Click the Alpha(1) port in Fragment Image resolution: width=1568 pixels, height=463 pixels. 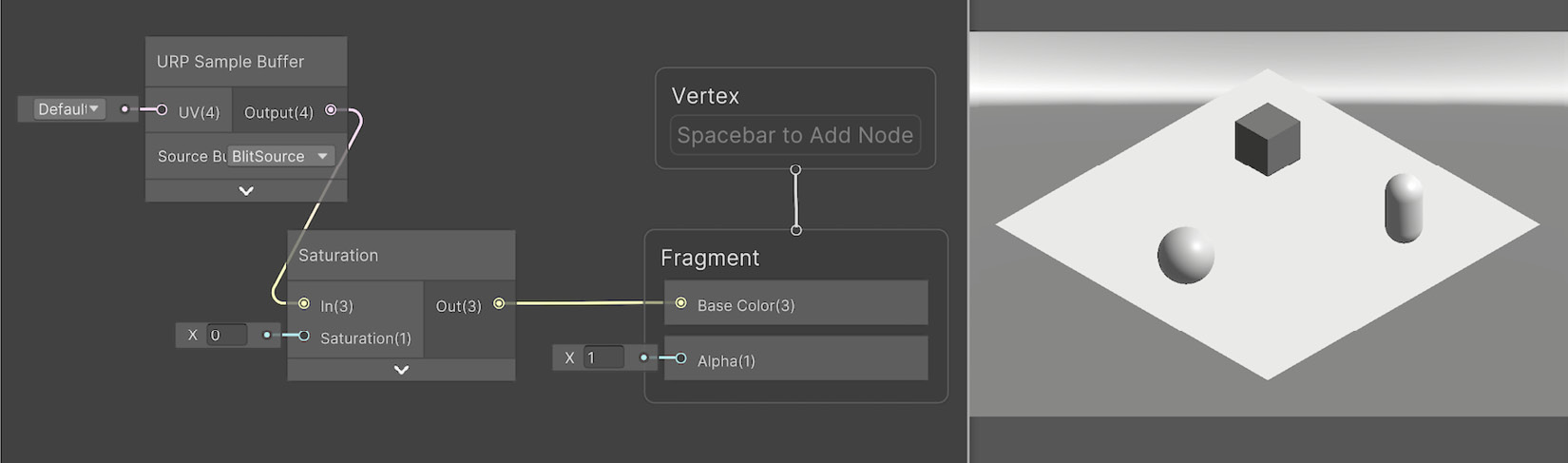680,358
